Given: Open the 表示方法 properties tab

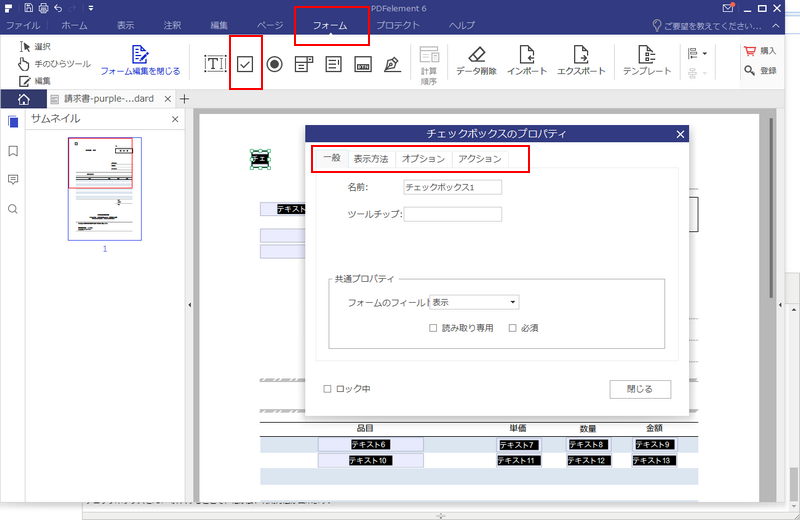Looking at the screenshot, I should [371, 159].
